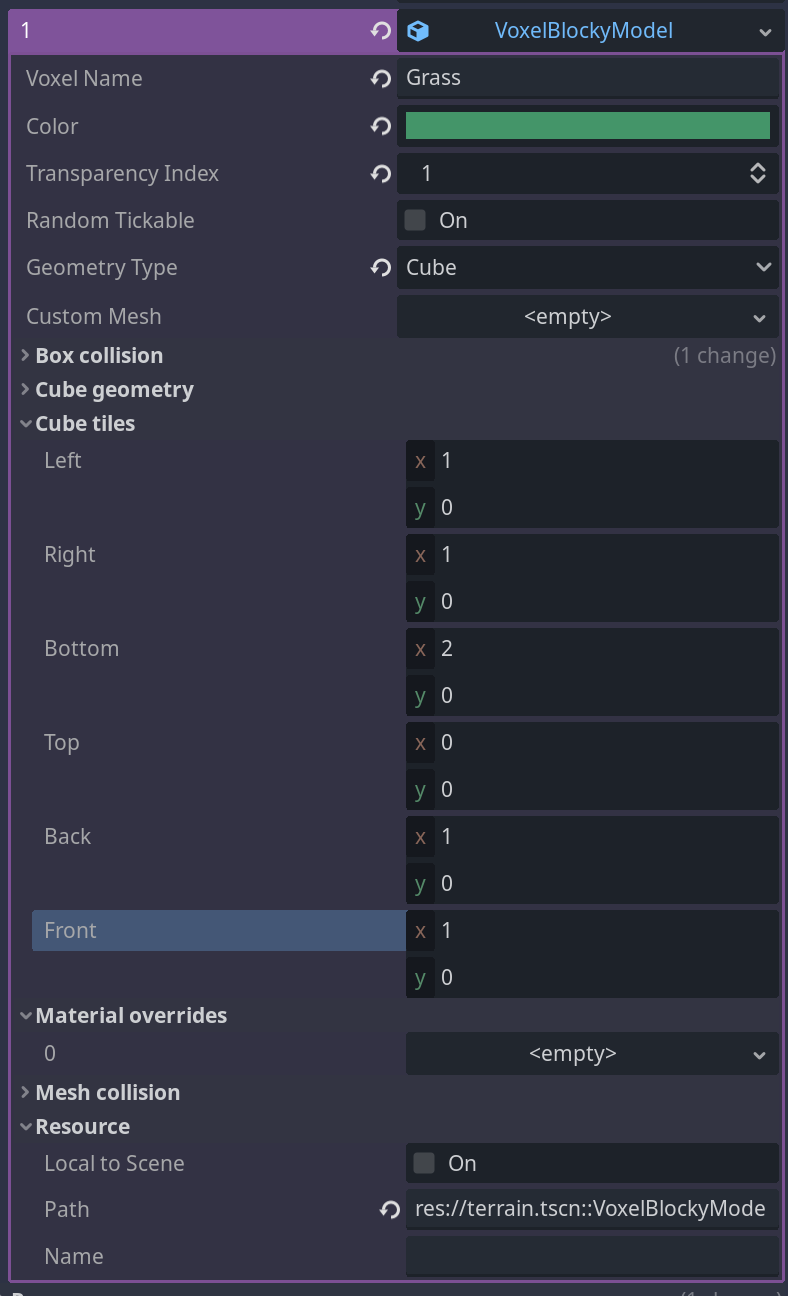
Task: Click the VoxelBlockyModel cube resource icon
Action: [x=419, y=30]
